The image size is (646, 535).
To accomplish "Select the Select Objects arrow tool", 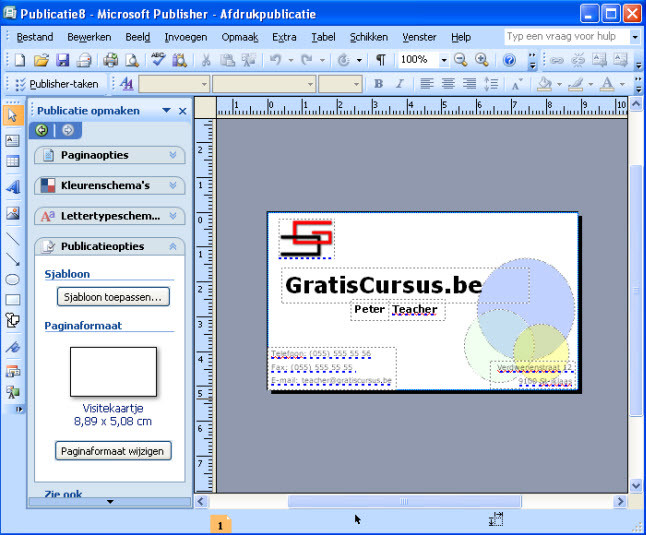I will 13,115.
